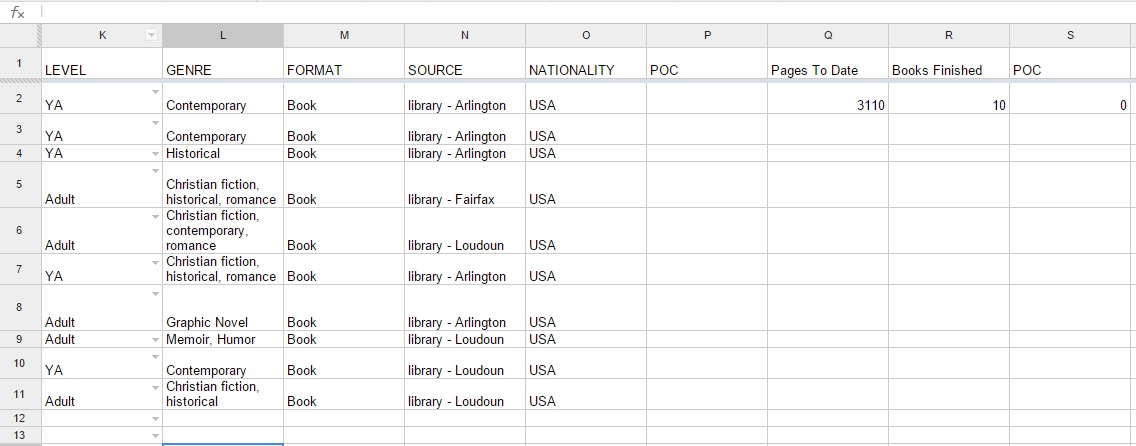1136x446 pixels.
Task: Click the select-all corner box
Action: (x=19, y=35)
